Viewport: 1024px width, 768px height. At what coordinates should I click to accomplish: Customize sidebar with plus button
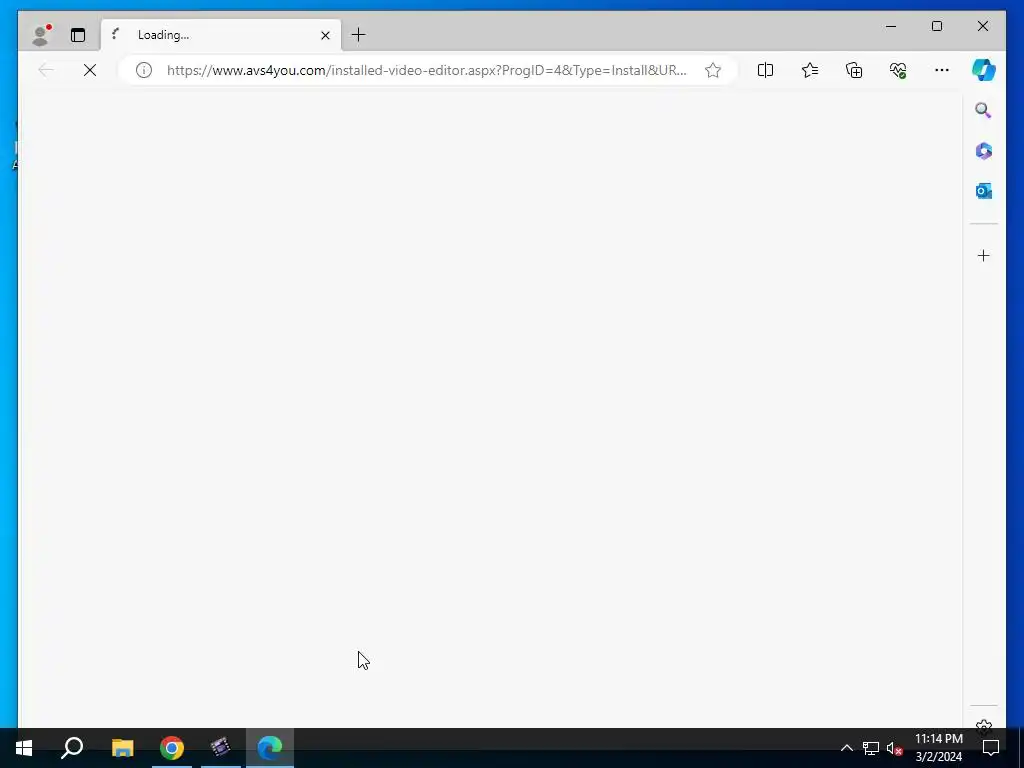click(984, 255)
